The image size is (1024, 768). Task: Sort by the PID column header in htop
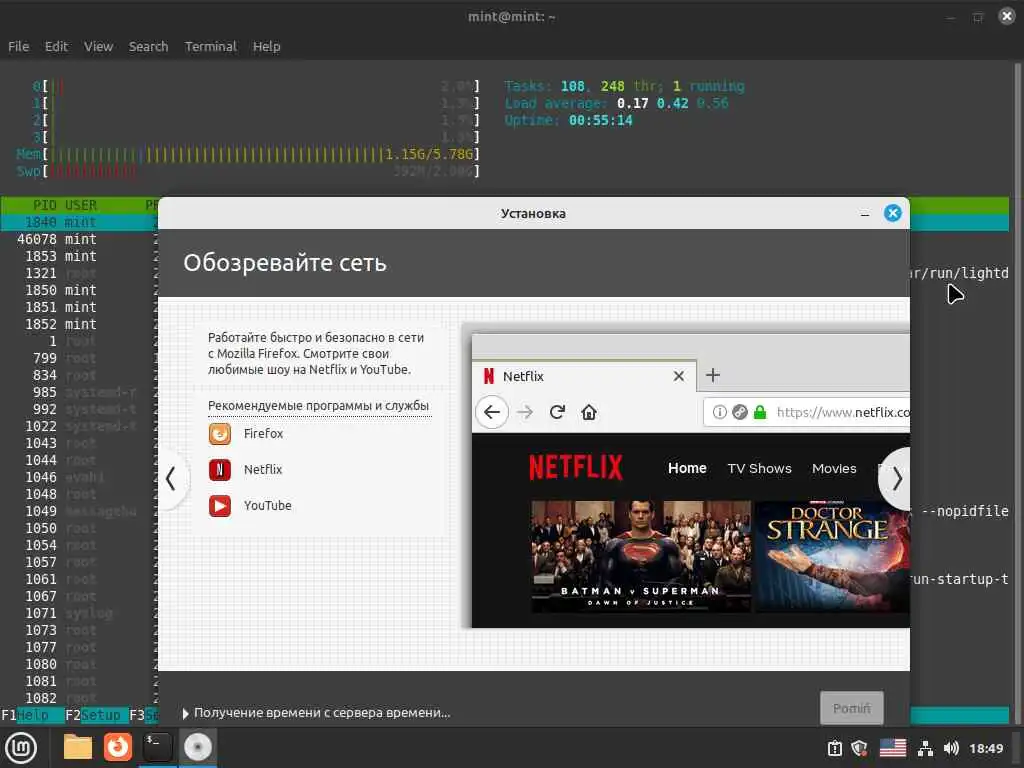point(45,205)
